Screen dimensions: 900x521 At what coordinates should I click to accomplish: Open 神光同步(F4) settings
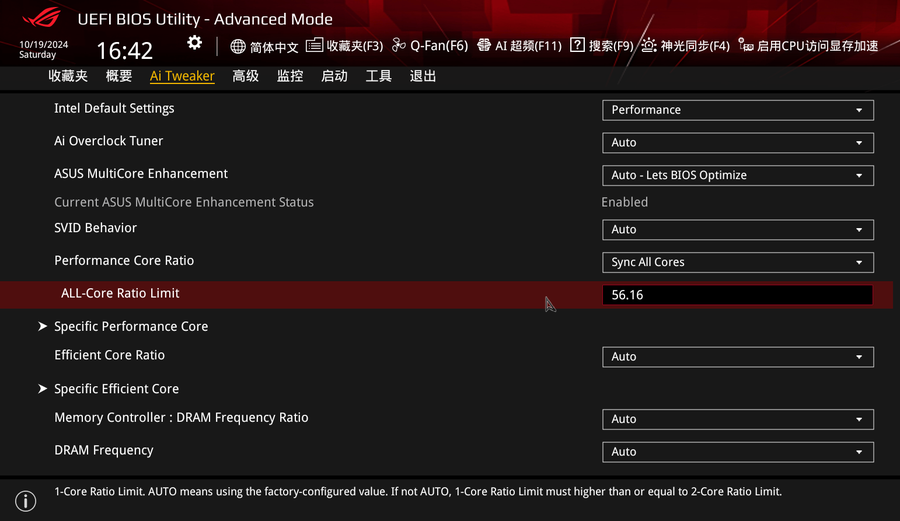(x=695, y=46)
